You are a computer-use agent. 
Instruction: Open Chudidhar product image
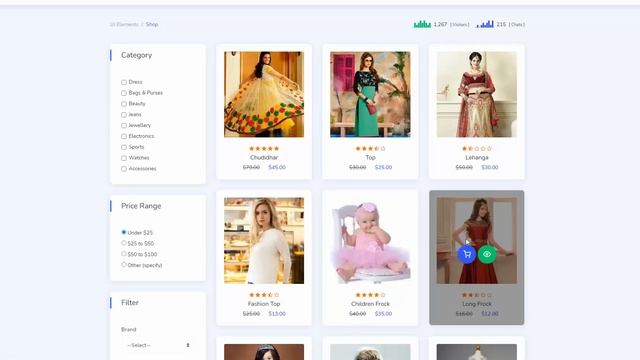[x=264, y=94]
